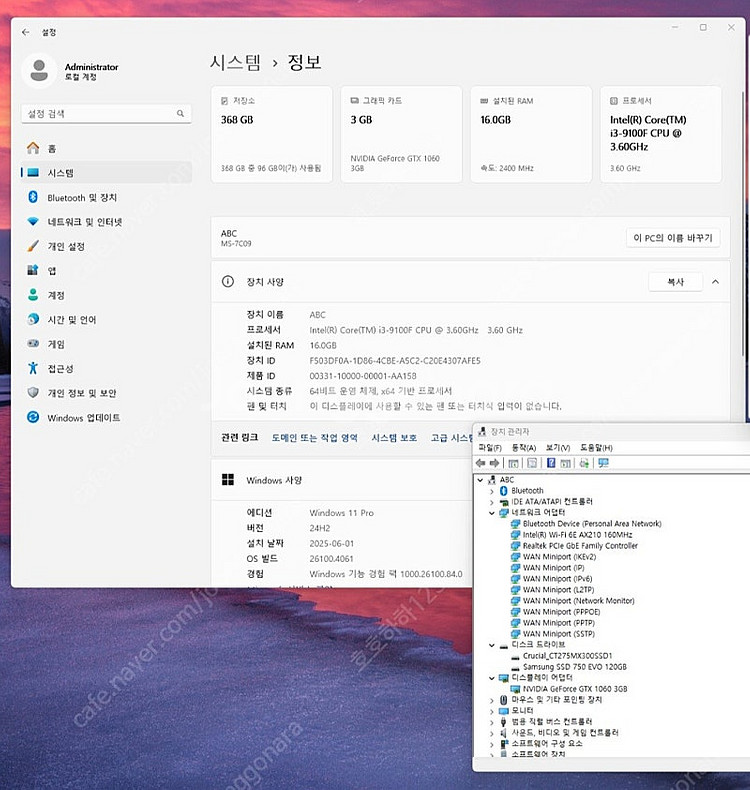Open the 그래픽 카드 3 GB card
750x790 pixels.
[401, 134]
